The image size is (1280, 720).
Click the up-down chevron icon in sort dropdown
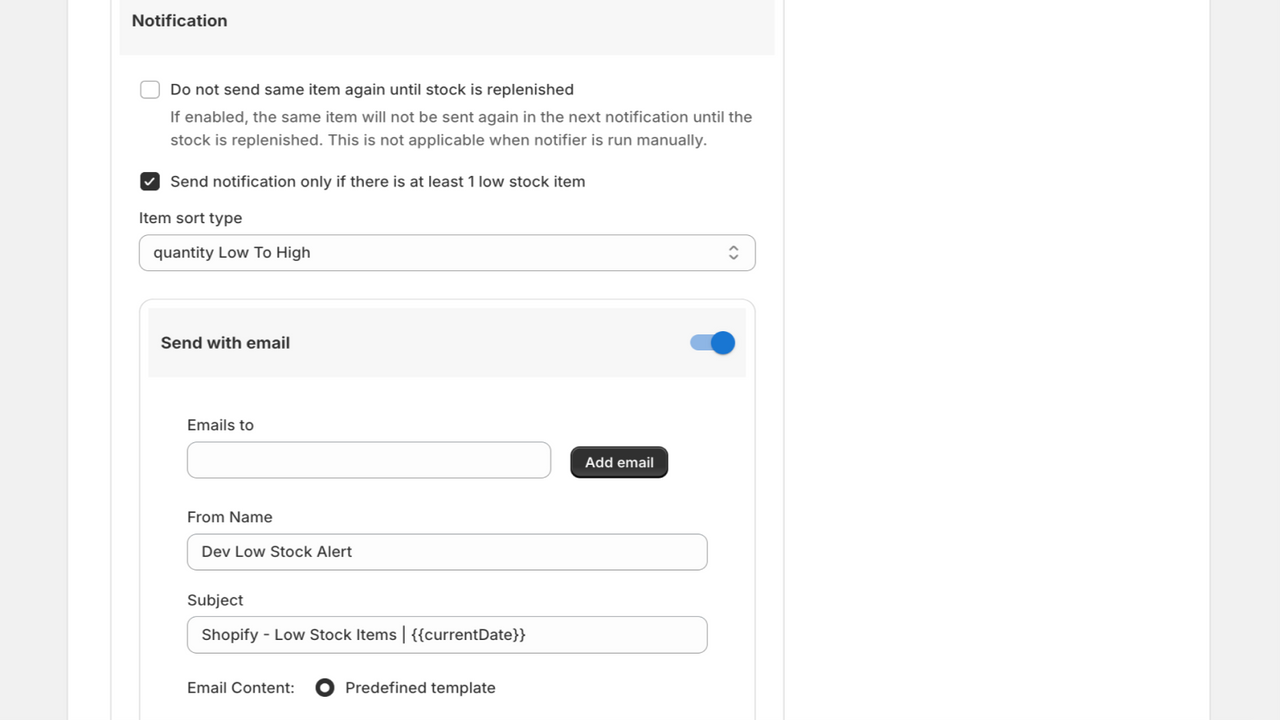pos(733,253)
